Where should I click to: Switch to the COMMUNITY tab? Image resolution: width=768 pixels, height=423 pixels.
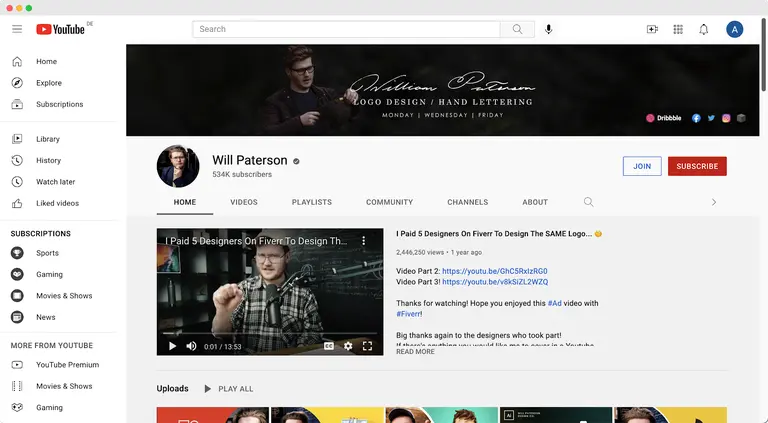(x=389, y=202)
